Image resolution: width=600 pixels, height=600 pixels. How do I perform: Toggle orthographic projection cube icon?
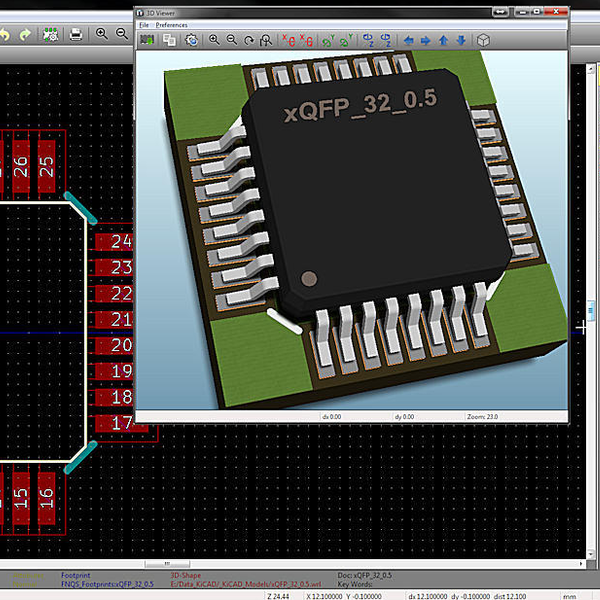pyautogui.click(x=482, y=40)
